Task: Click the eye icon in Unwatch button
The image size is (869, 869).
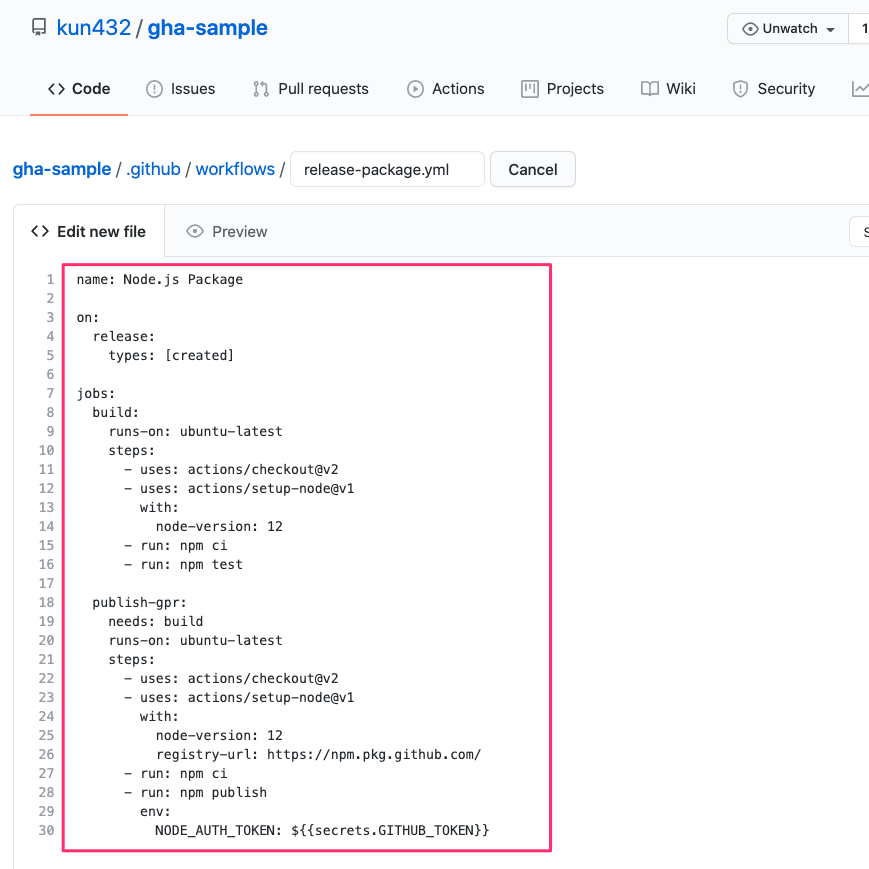Action: point(750,29)
